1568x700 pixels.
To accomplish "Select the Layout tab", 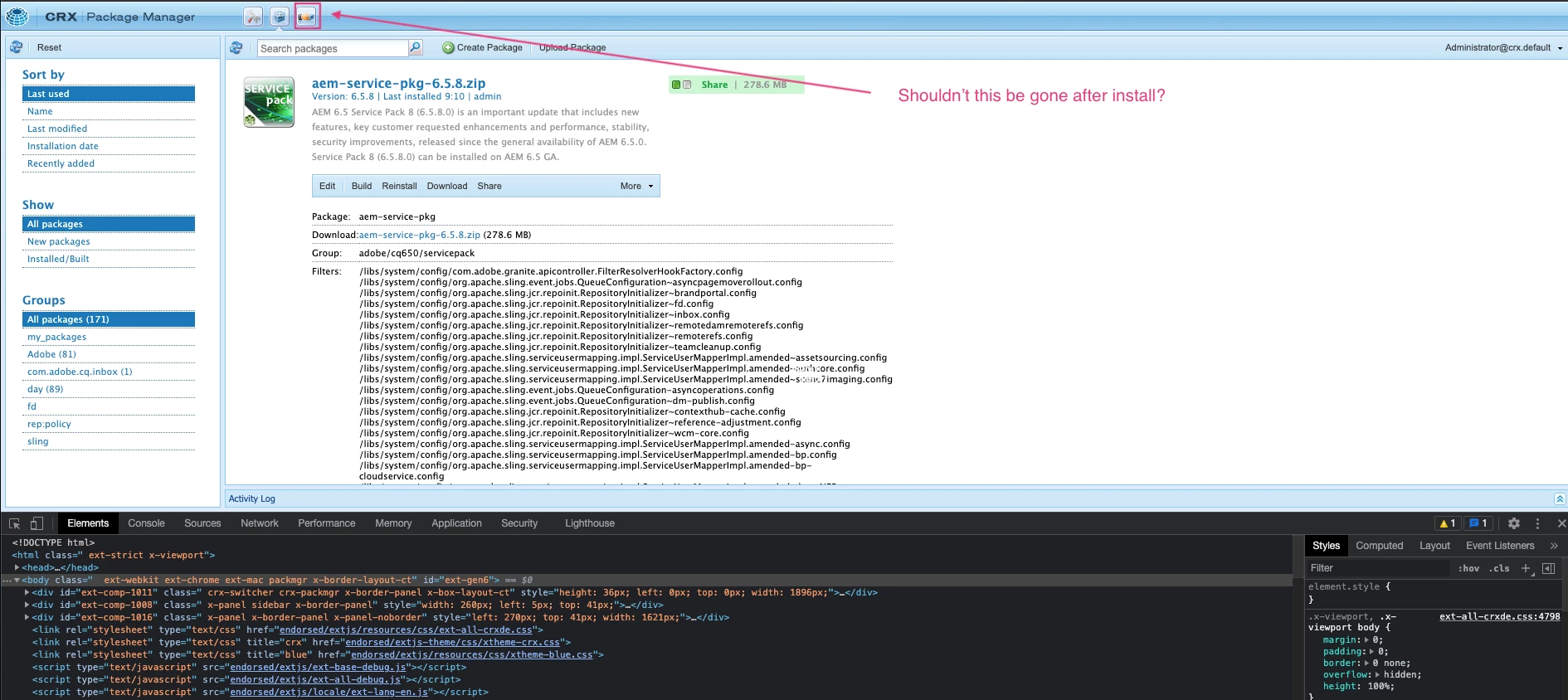I will (1434, 546).
